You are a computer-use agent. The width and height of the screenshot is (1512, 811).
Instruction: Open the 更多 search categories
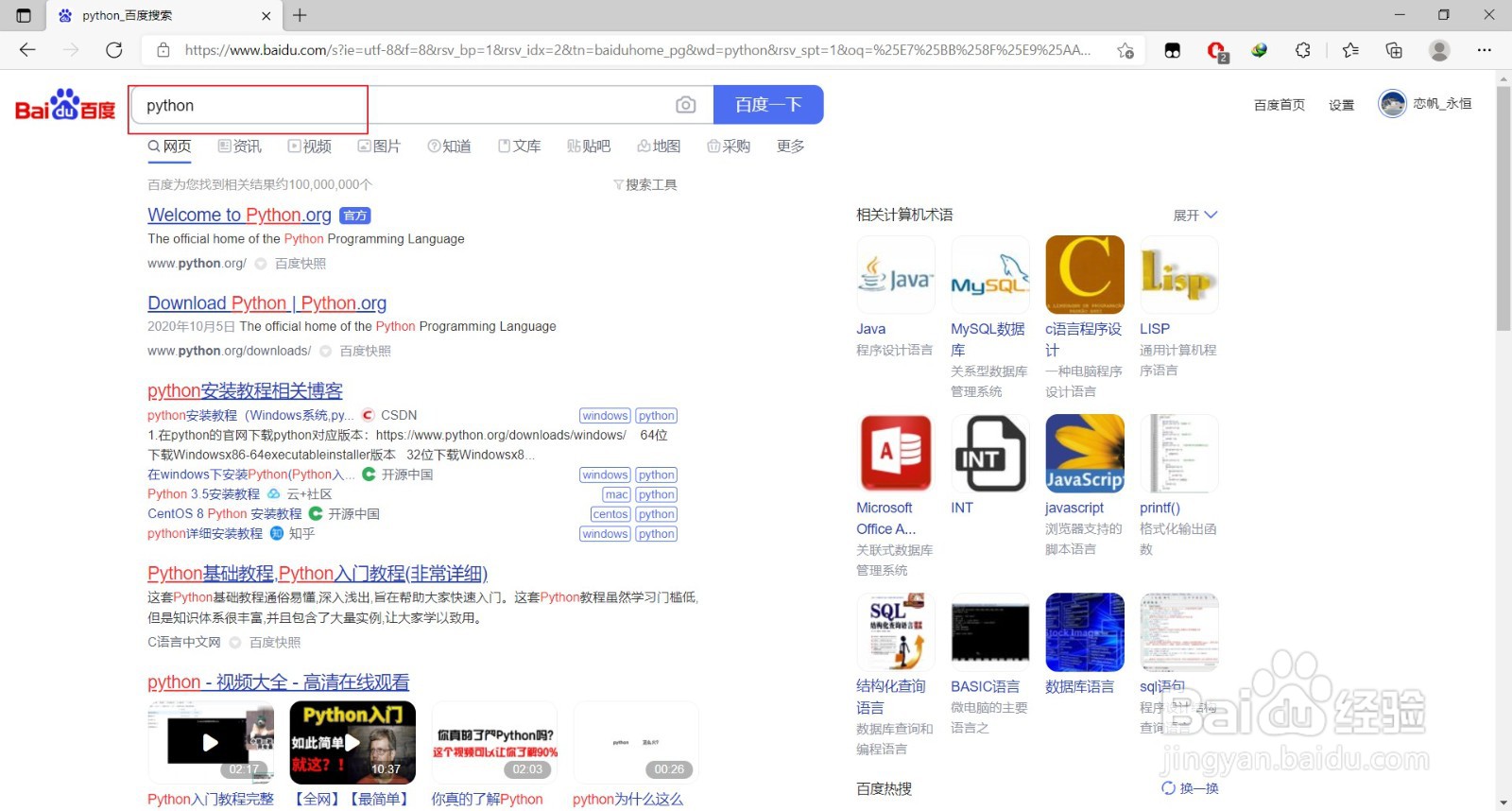pos(790,147)
